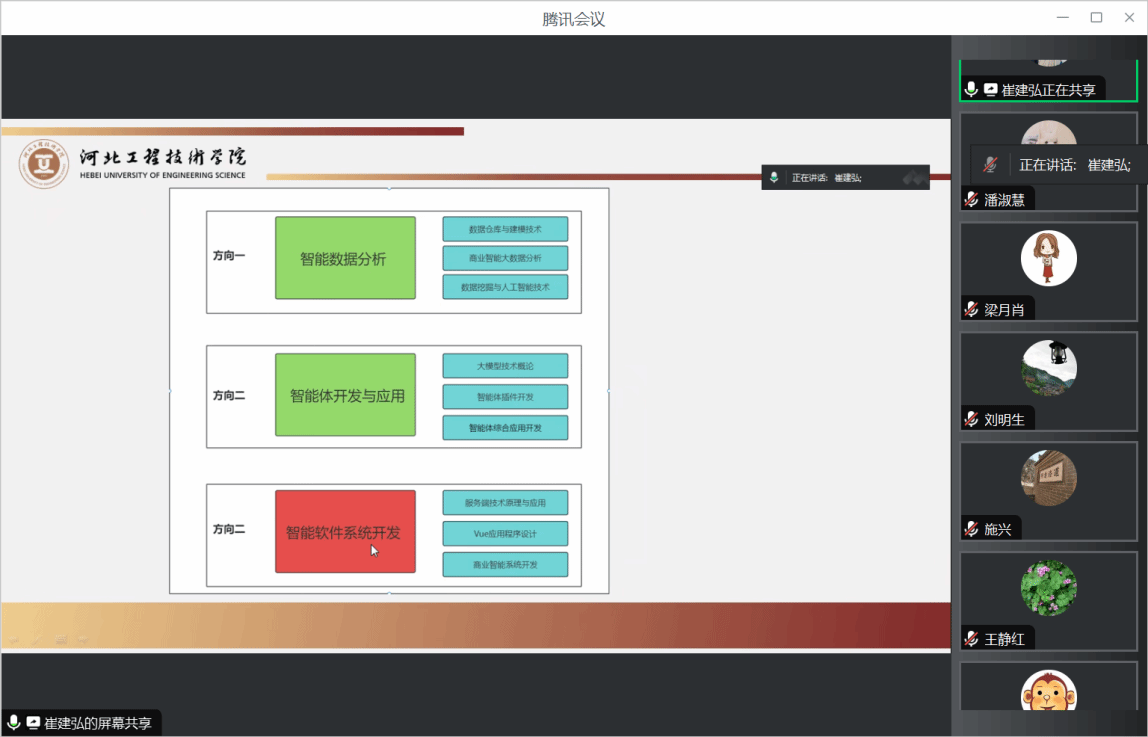Screen dimensions: 1148x737
Task: Click the muted mic icon beside 潘淑慧
Action: coord(971,199)
